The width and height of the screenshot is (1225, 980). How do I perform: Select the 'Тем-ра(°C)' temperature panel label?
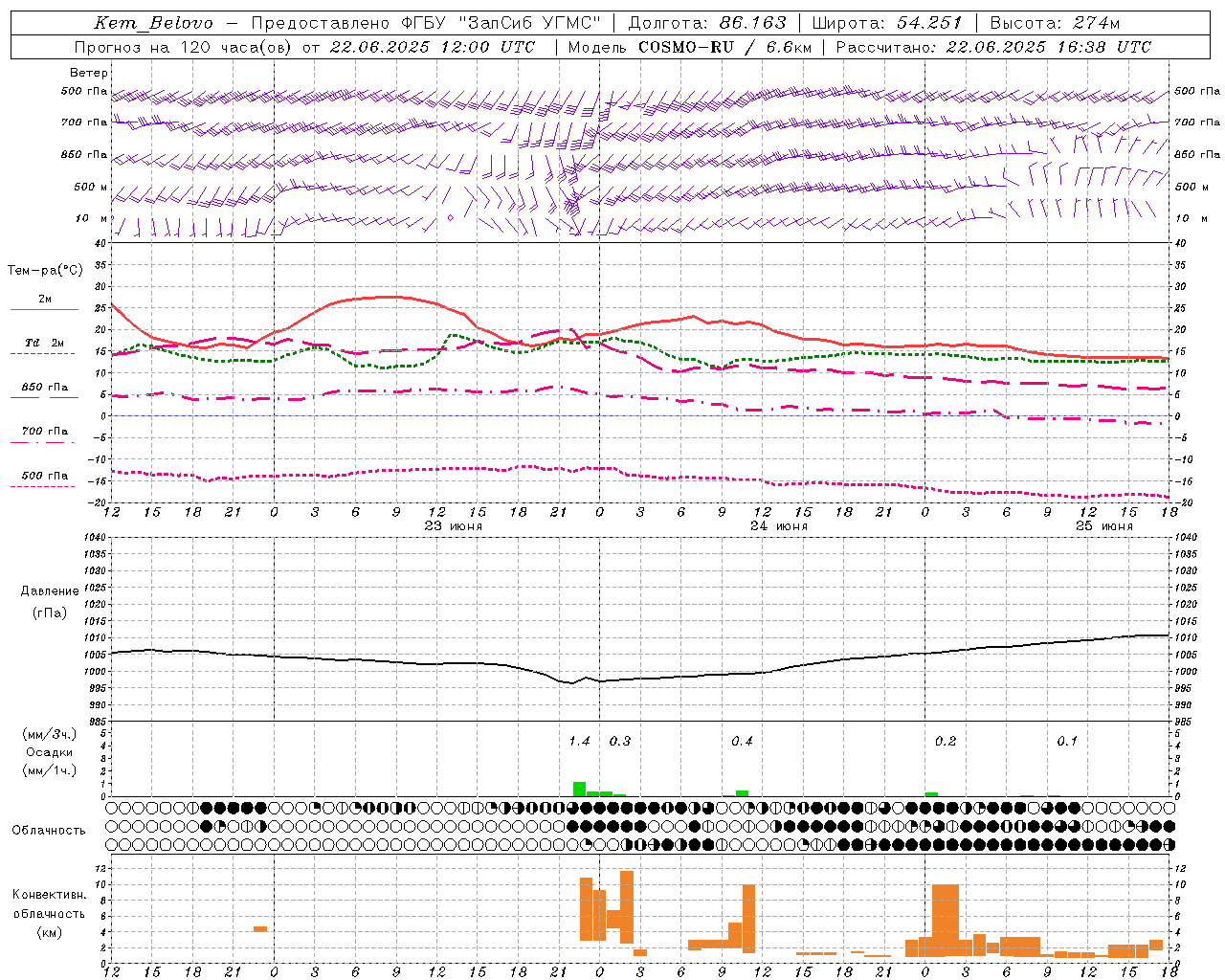45,271
